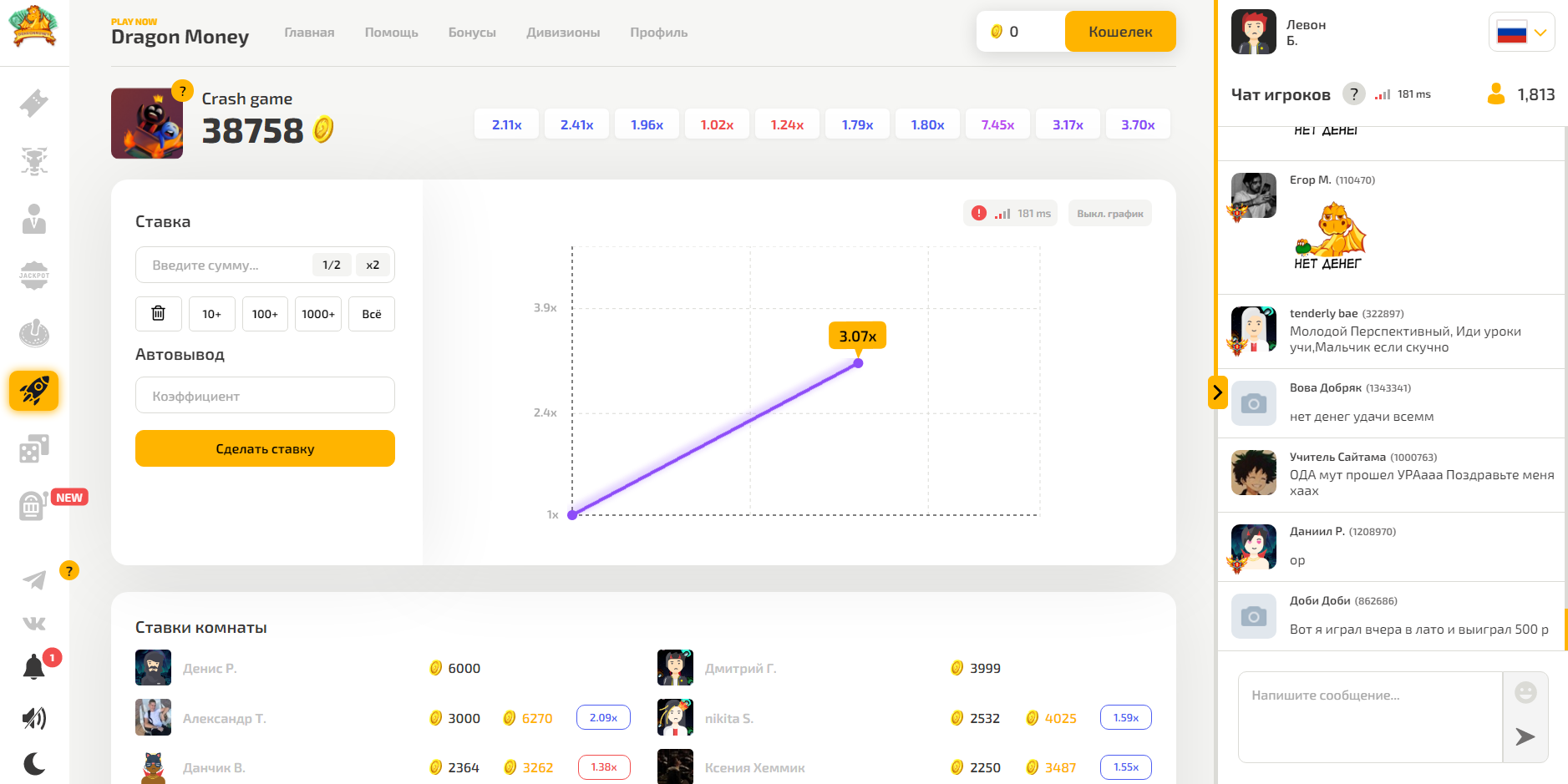Send chat message with arrow icon

1525,736
